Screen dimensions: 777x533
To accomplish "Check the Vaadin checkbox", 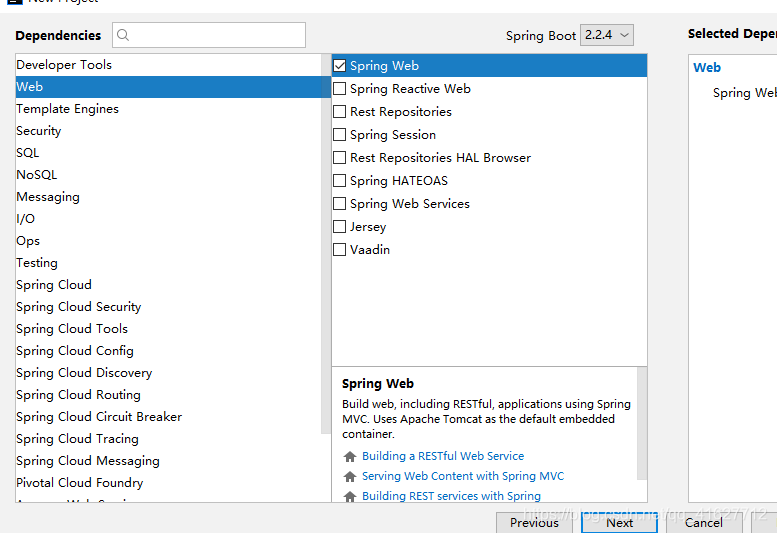I will click(x=339, y=249).
